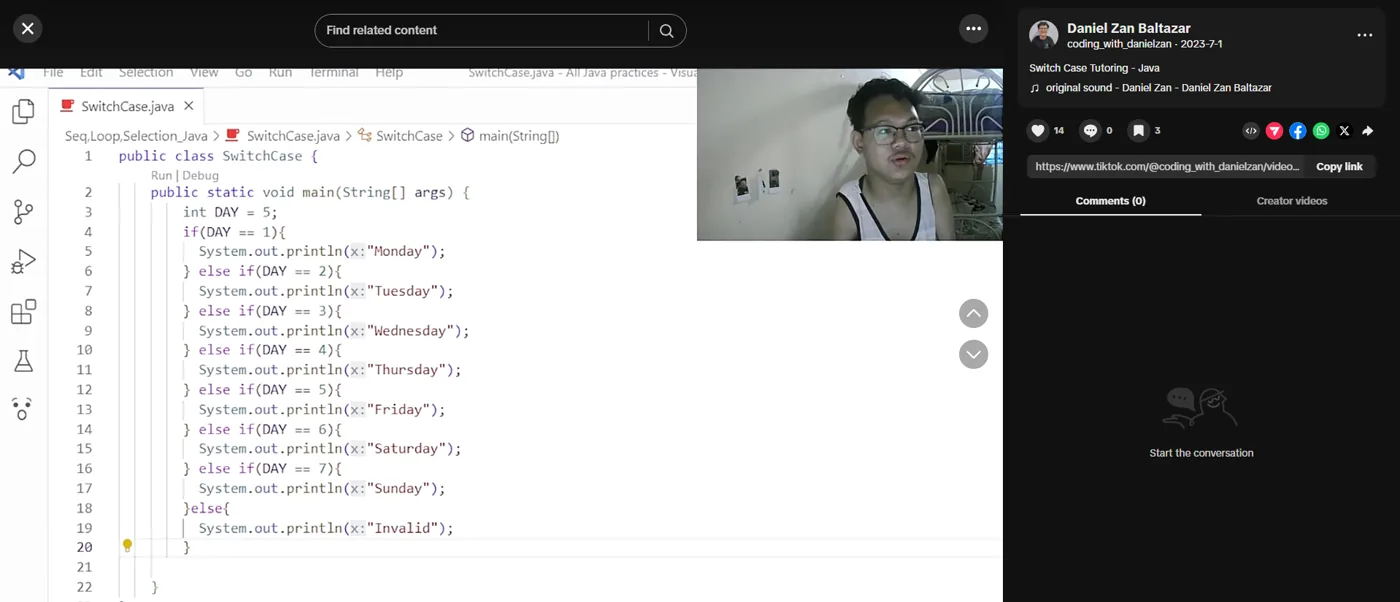Screen dimensions: 1400x602
Task: Click the TikTok video URL field
Action: point(1167,167)
